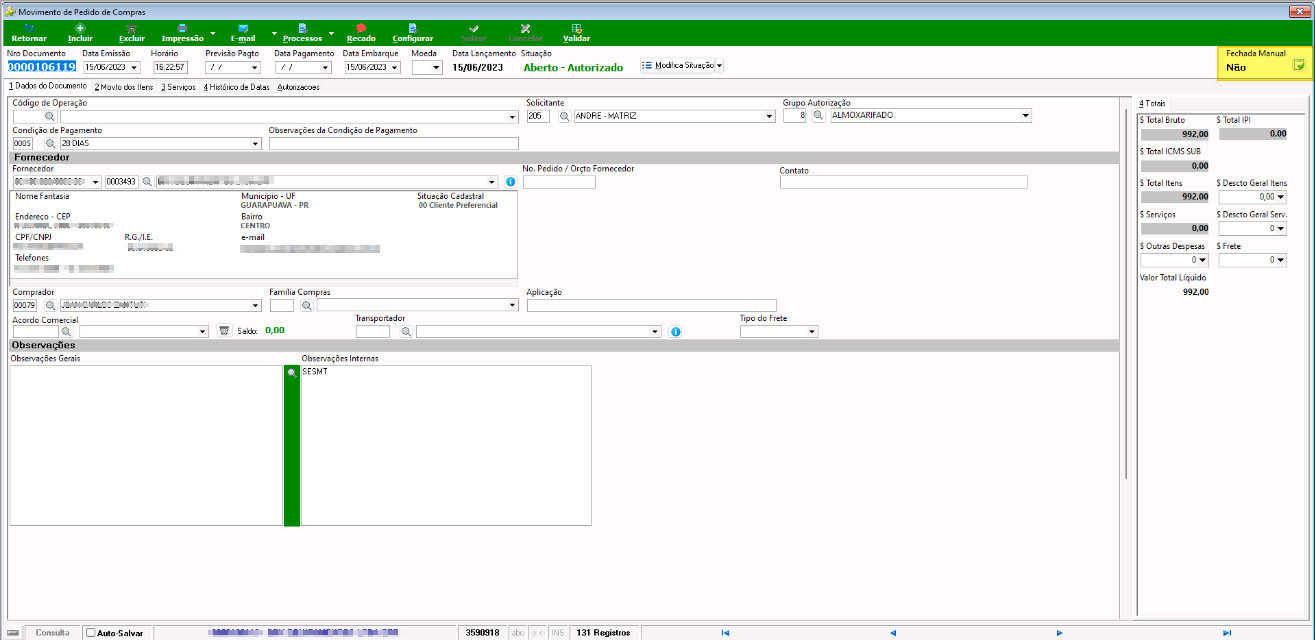
Task: Open the Impressão dropdown arrow
Action: click(x=213, y=33)
